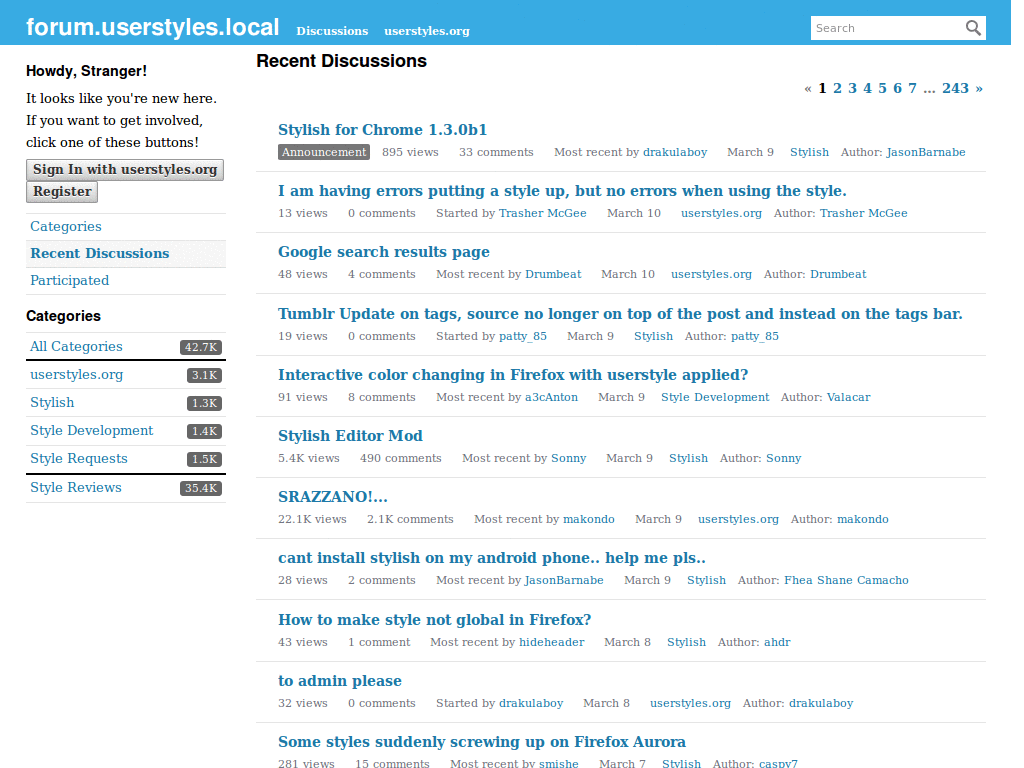The image size is (1024, 768).
Task: Open userstyles.org category on Google search row
Action: pos(711,274)
